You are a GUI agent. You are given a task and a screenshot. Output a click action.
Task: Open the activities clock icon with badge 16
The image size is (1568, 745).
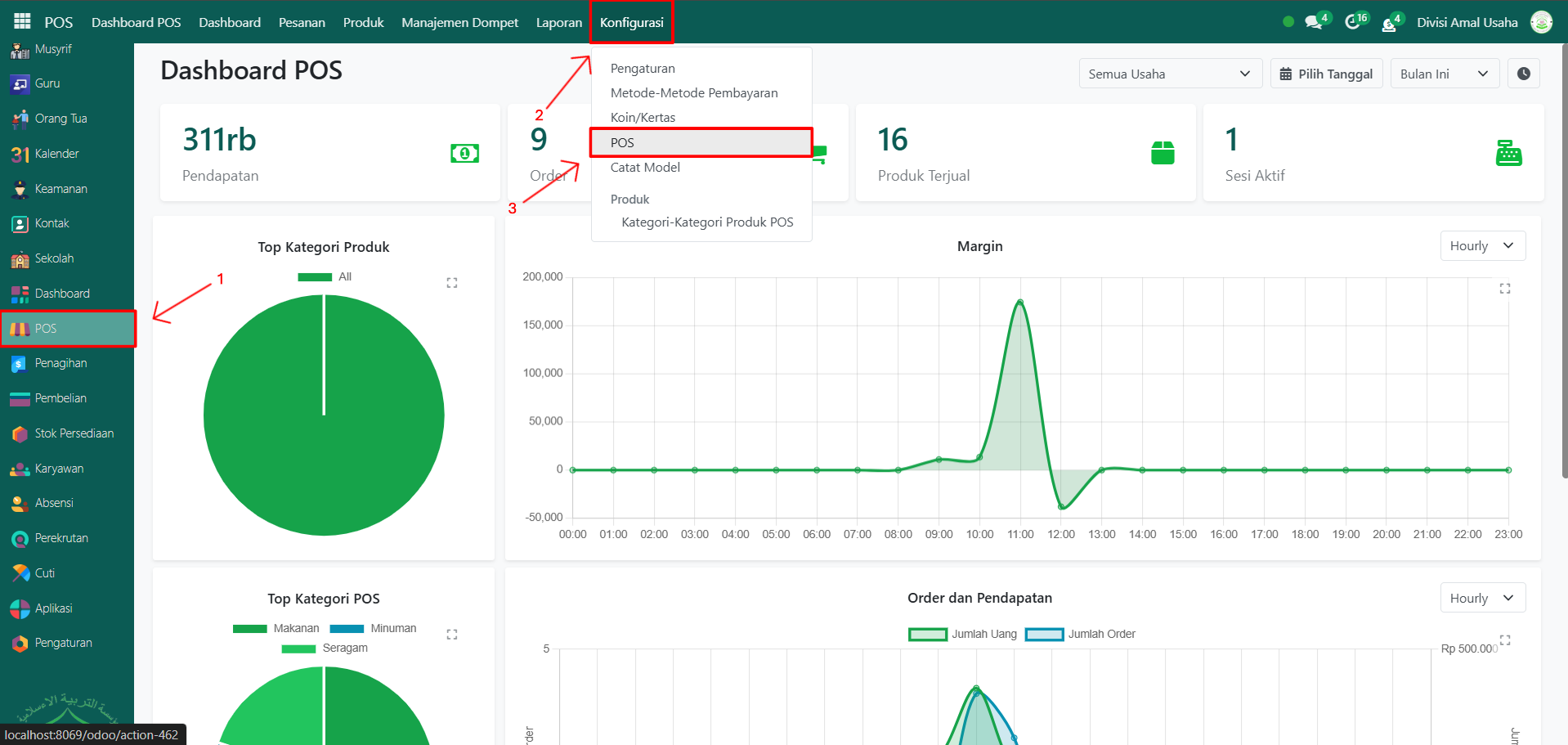coord(1353,22)
